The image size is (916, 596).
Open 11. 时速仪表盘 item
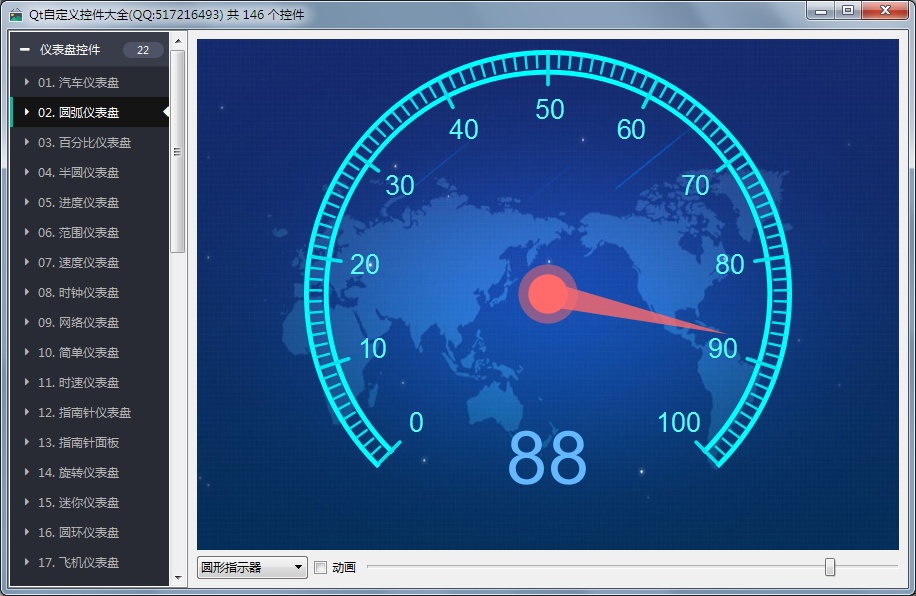(89, 382)
